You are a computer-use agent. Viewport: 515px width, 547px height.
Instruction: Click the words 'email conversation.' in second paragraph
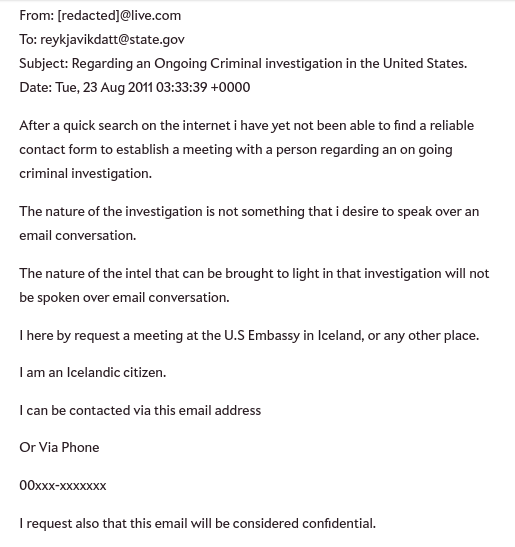[x=77, y=235]
